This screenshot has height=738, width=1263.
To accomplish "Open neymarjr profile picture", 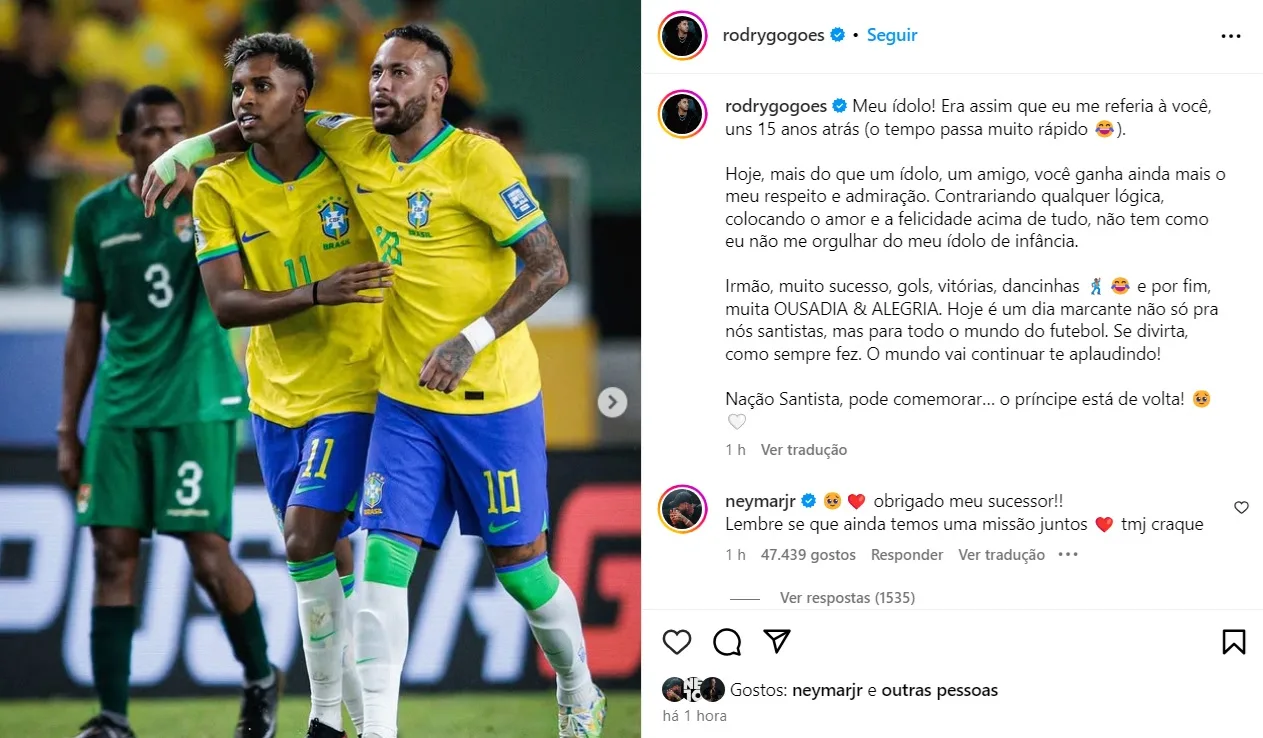I will [x=684, y=509].
